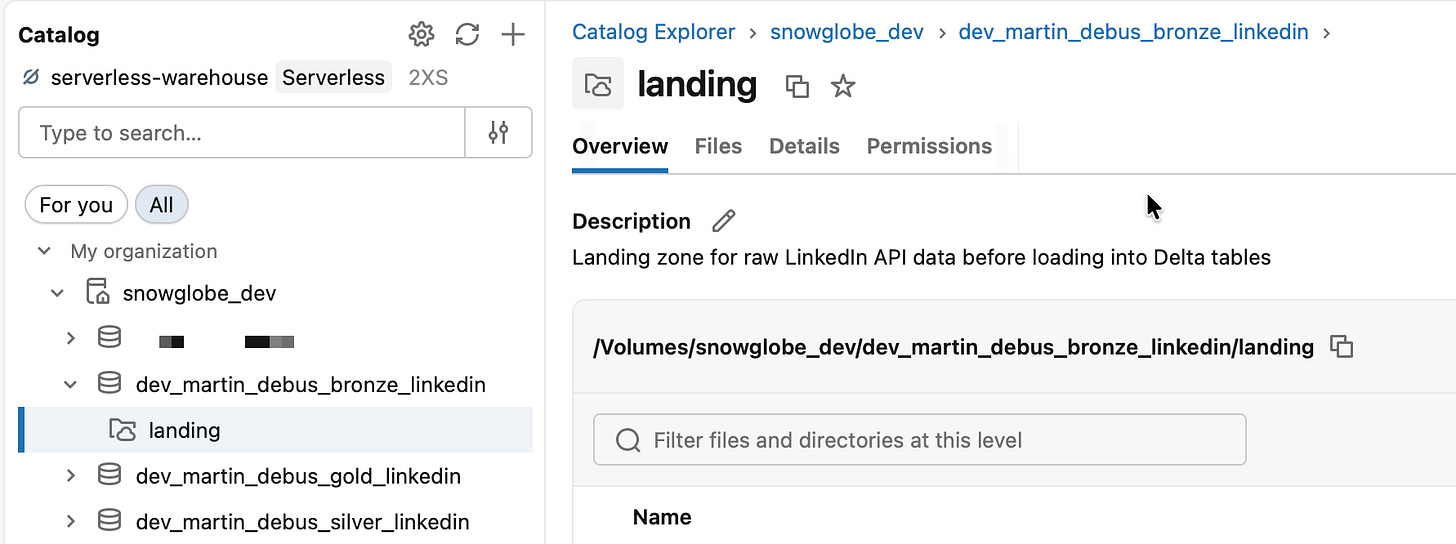Open catalog settings gear icon

pos(422,35)
